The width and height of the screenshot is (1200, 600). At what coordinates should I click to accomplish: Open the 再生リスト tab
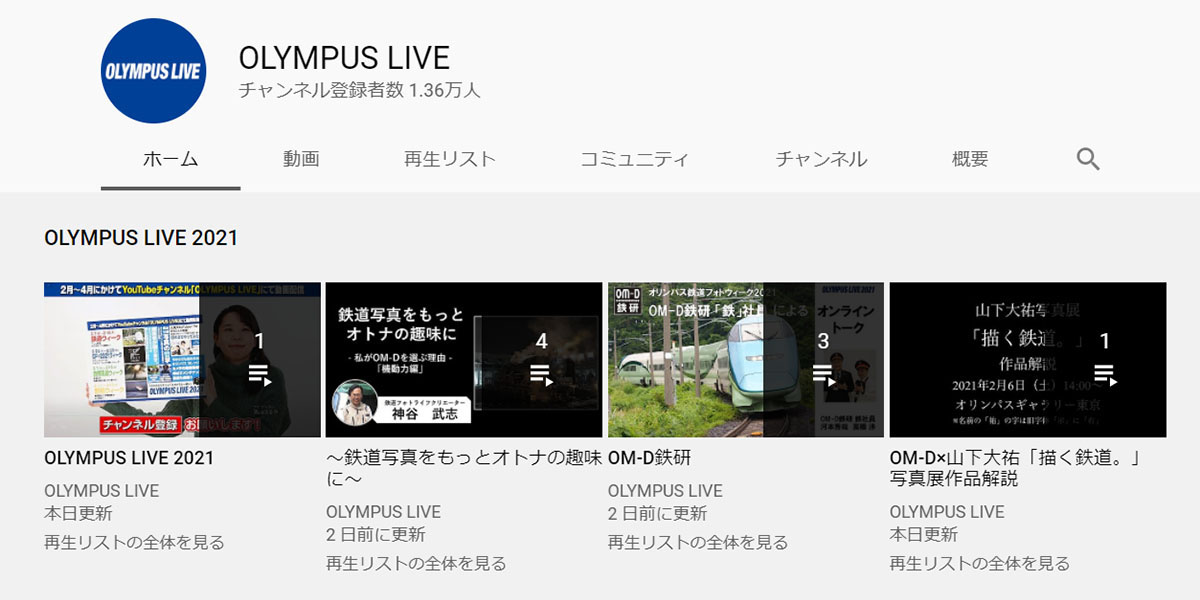pyautogui.click(x=450, y=159)
